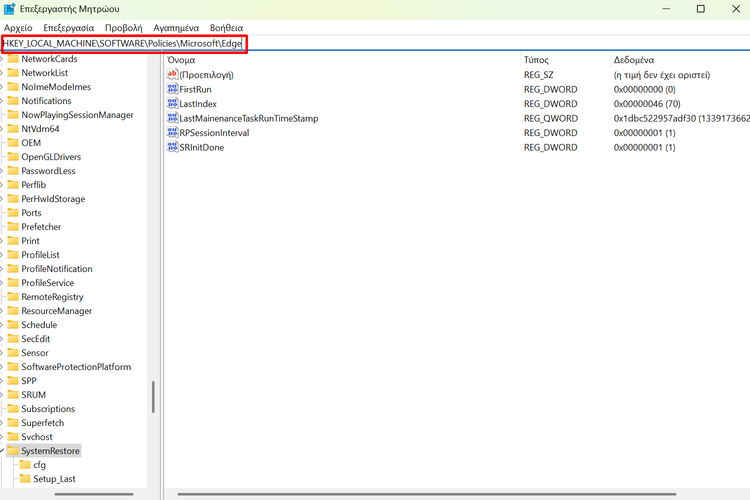
Task: Expand the ProfileList tree node
Action: 2,255
